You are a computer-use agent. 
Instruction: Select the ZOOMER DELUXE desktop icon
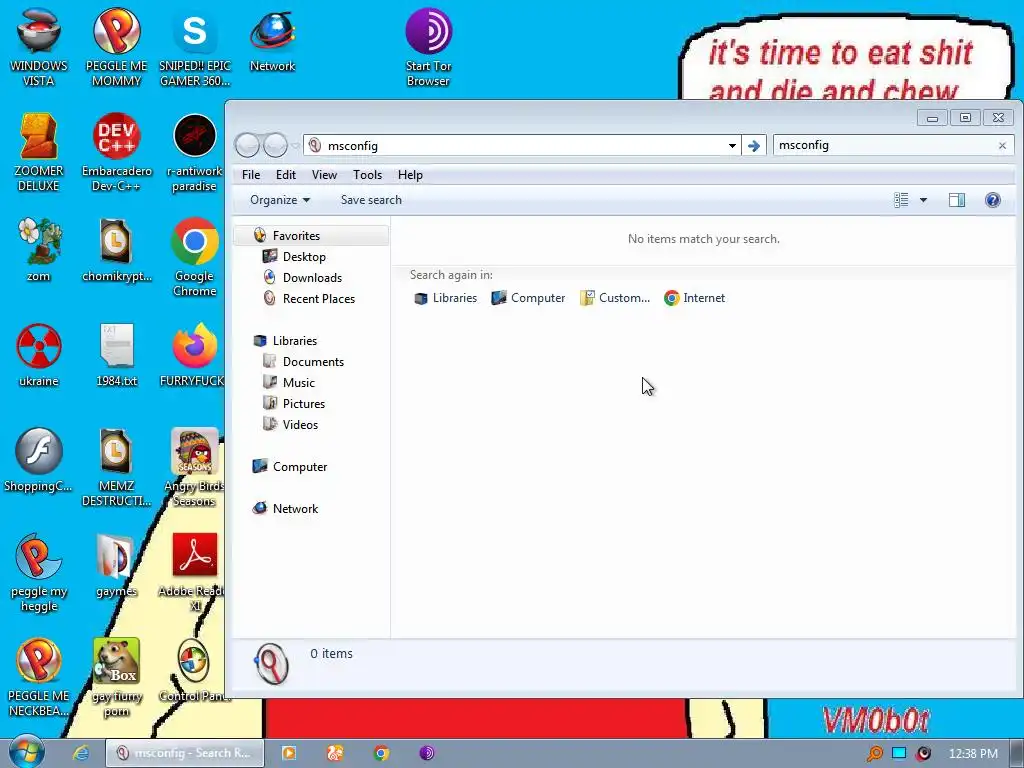pyautogui.click(x=39, y=152)
